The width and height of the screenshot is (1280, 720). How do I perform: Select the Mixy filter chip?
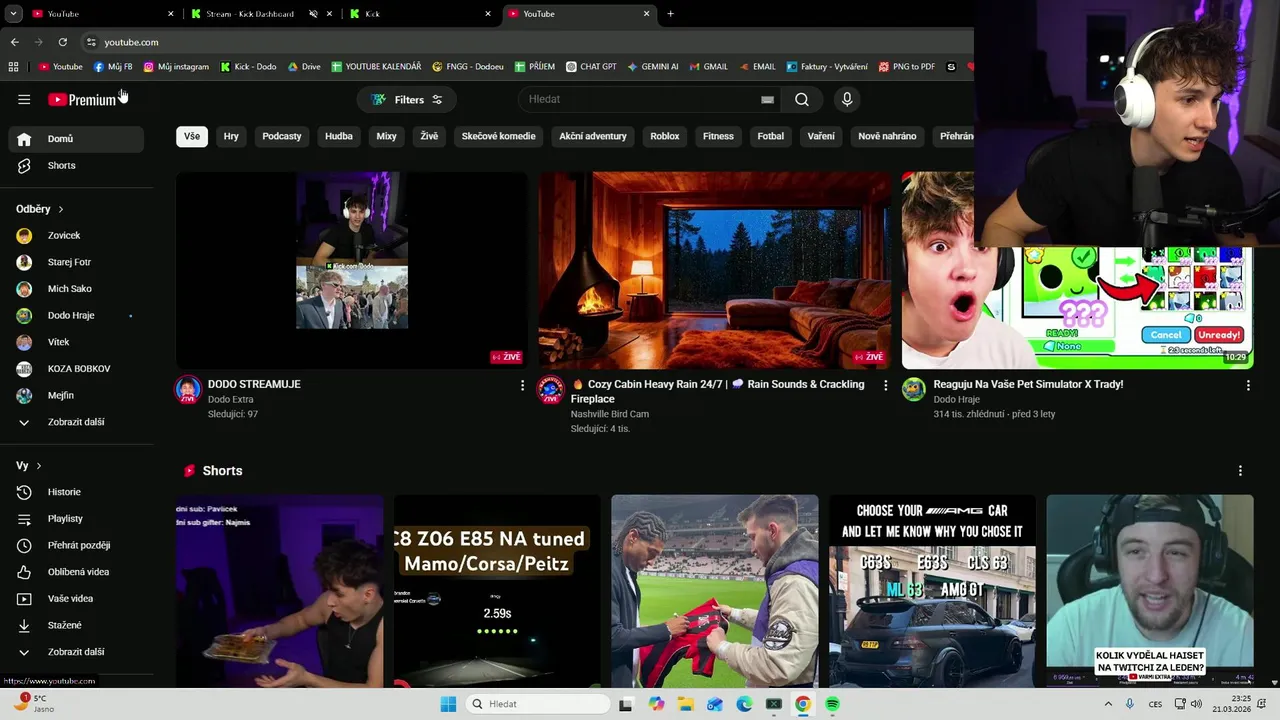tap(386, 136)
